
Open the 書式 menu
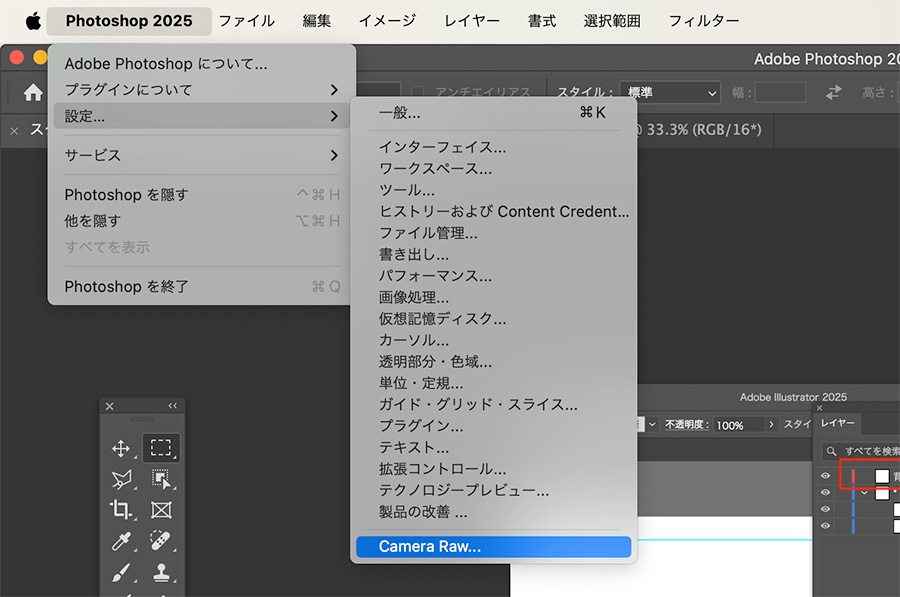542,21
